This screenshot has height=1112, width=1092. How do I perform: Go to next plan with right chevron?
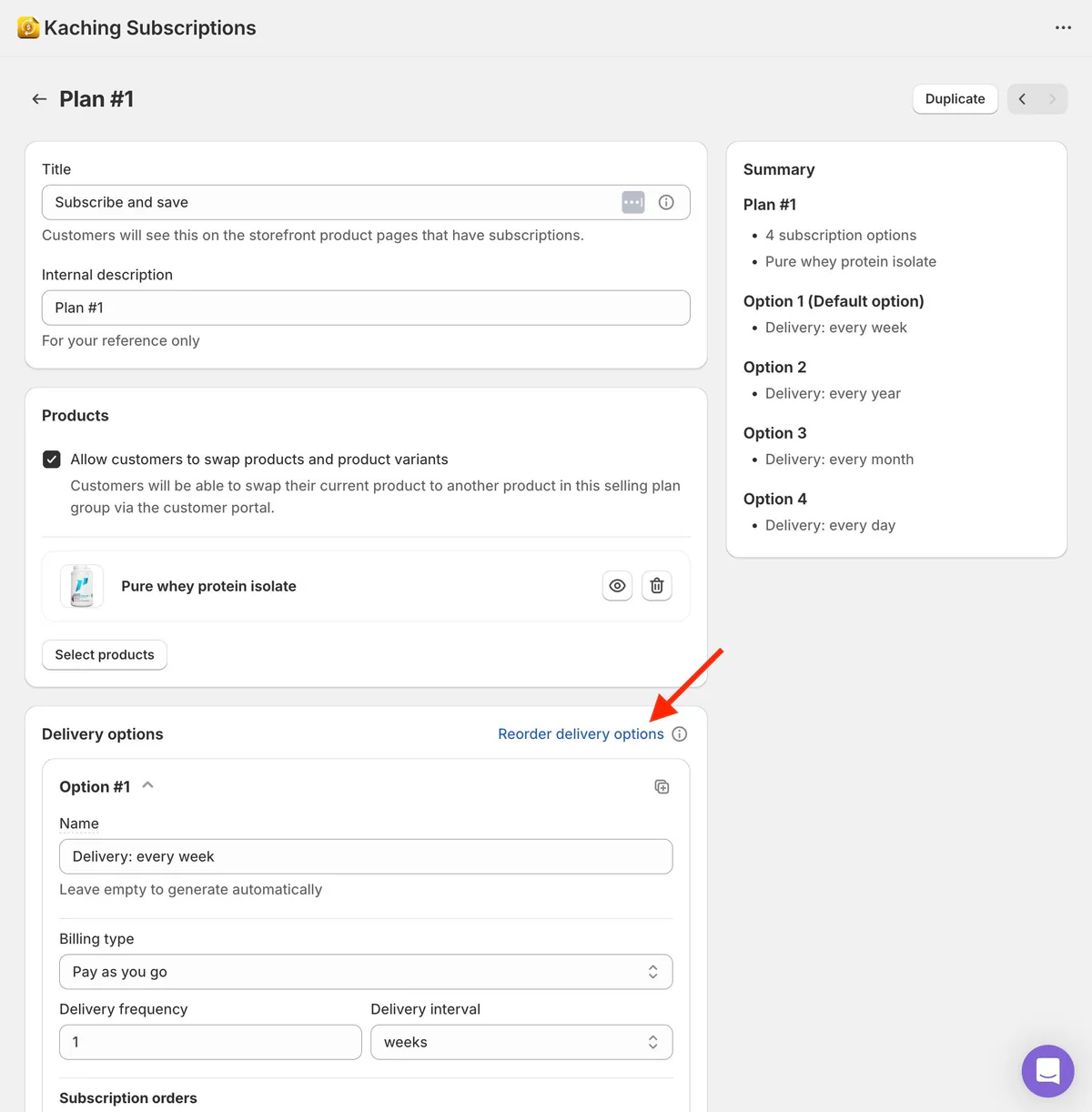coord(1053,99)
